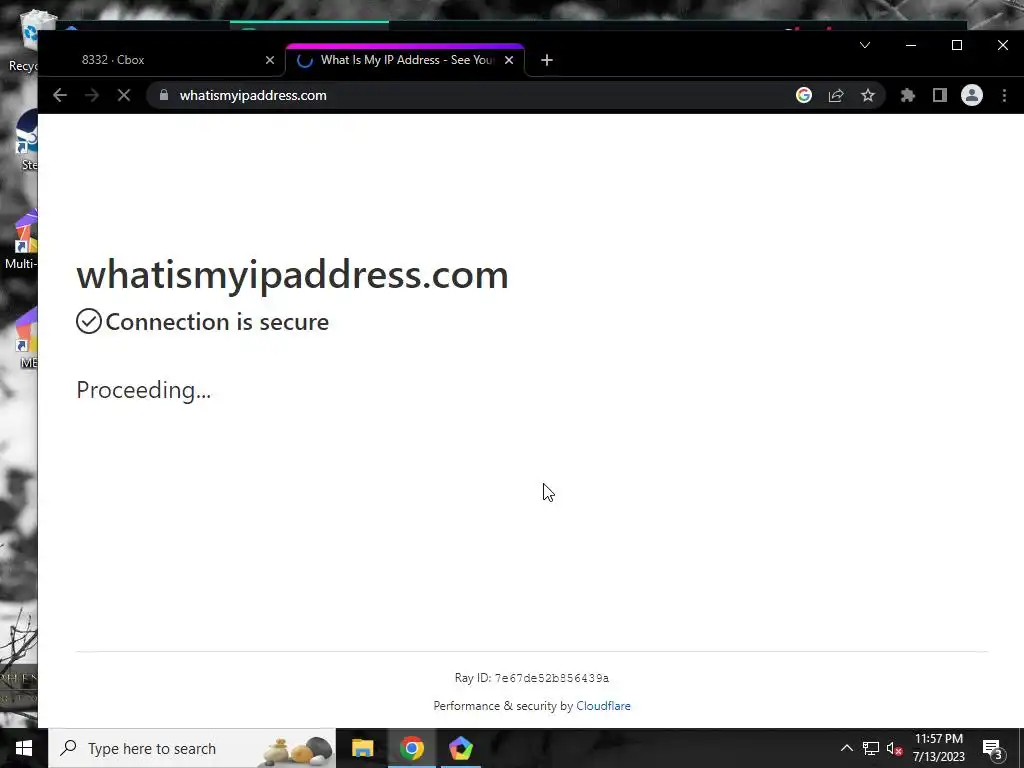Image resolution: width=1024 pixels, height=768 pixels.
Task: Minimize the Chrome window
Action: click(911, 45)
